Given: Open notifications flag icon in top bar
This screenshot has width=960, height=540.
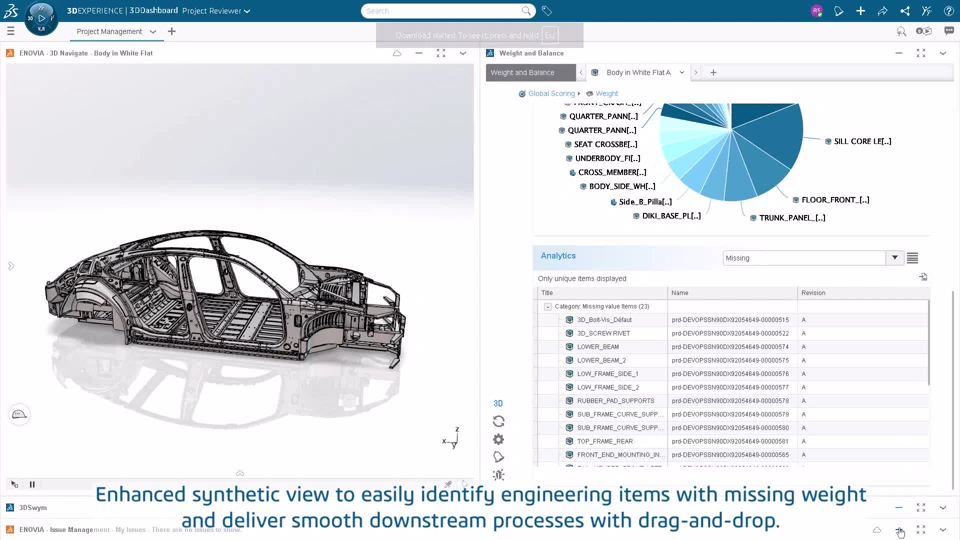Looking at the screenshot, I should click(838, 11).
